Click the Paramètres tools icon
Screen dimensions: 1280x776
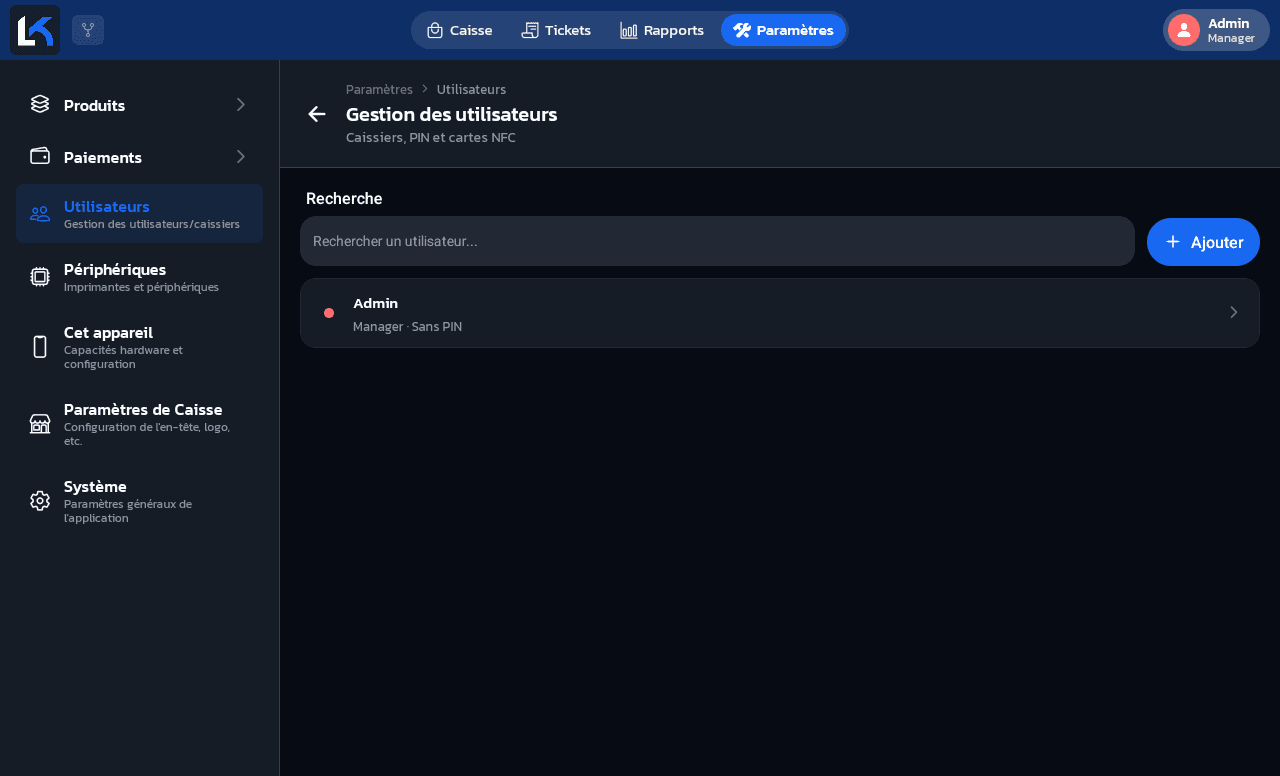[742, 30]
